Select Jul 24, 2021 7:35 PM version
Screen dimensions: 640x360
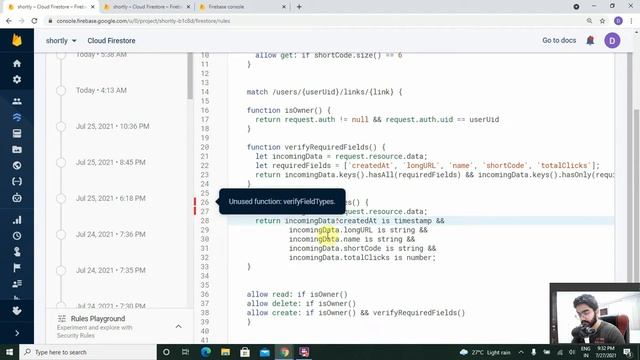click(x=111, y=270)
